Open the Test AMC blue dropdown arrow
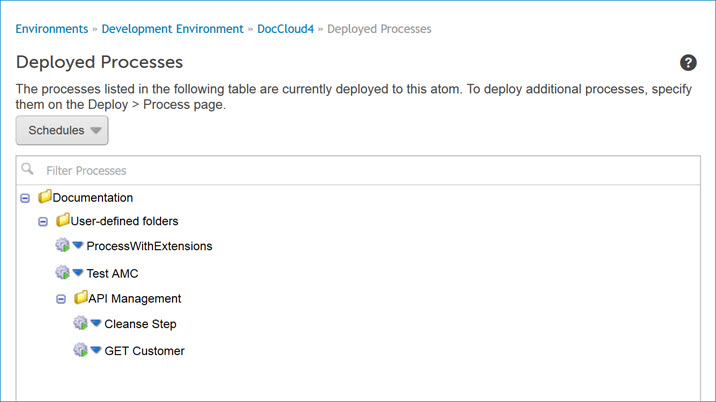The height and width of the screenshot is (402, 716). click(78, 273)
